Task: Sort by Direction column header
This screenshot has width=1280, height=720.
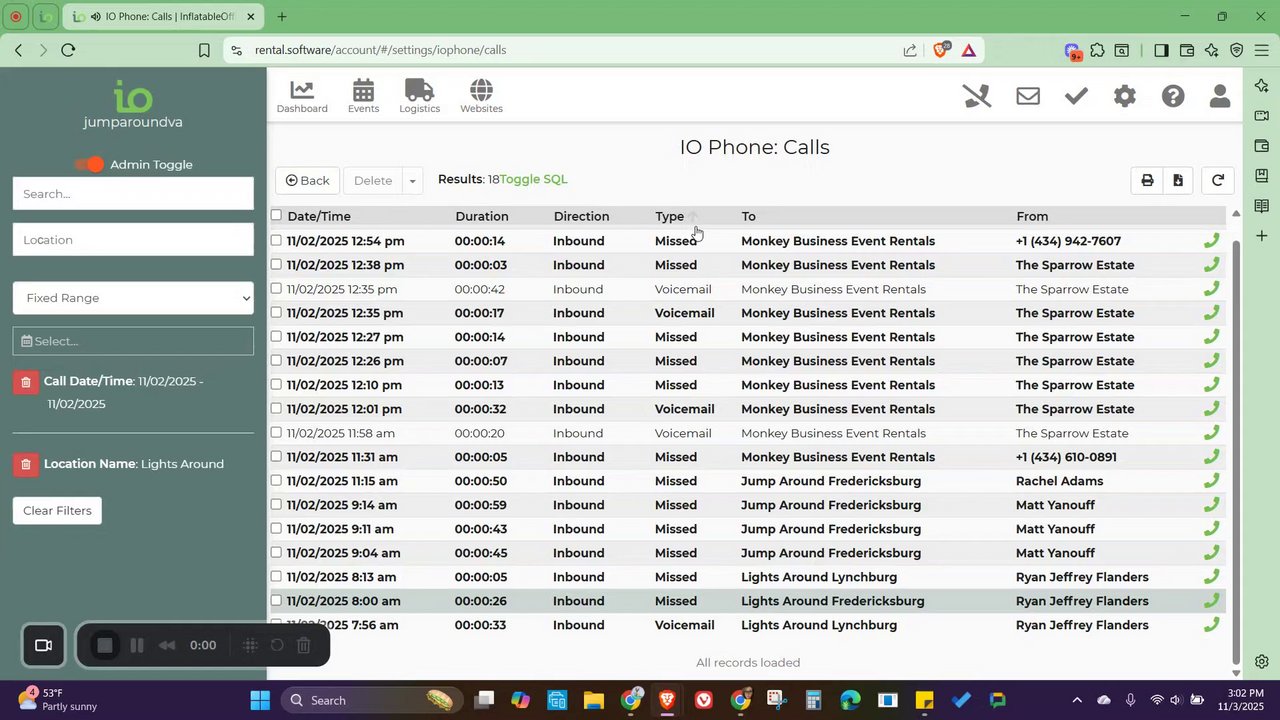Action: point(581,216)
